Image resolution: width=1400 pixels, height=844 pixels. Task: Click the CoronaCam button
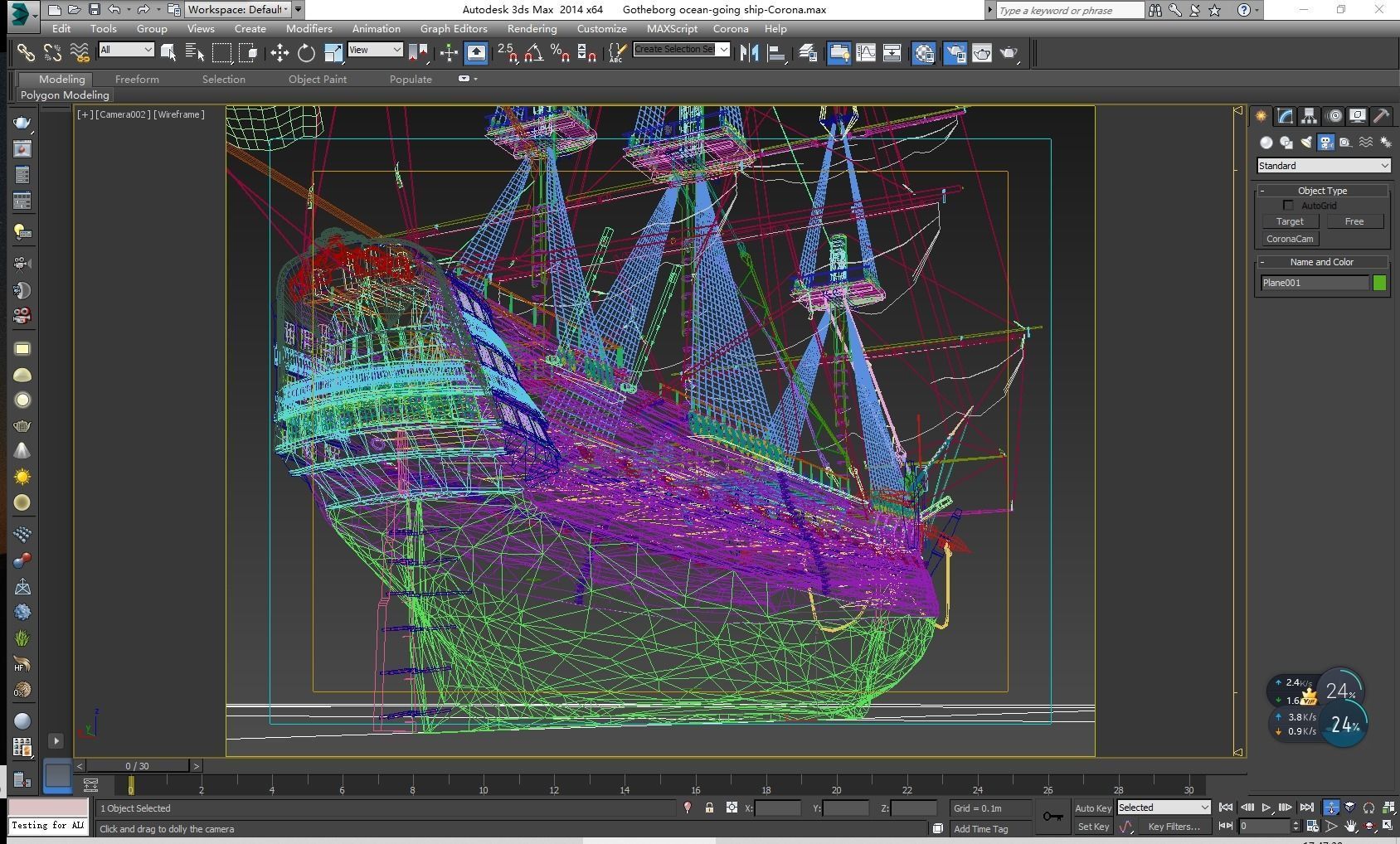tap(1290, 239)
